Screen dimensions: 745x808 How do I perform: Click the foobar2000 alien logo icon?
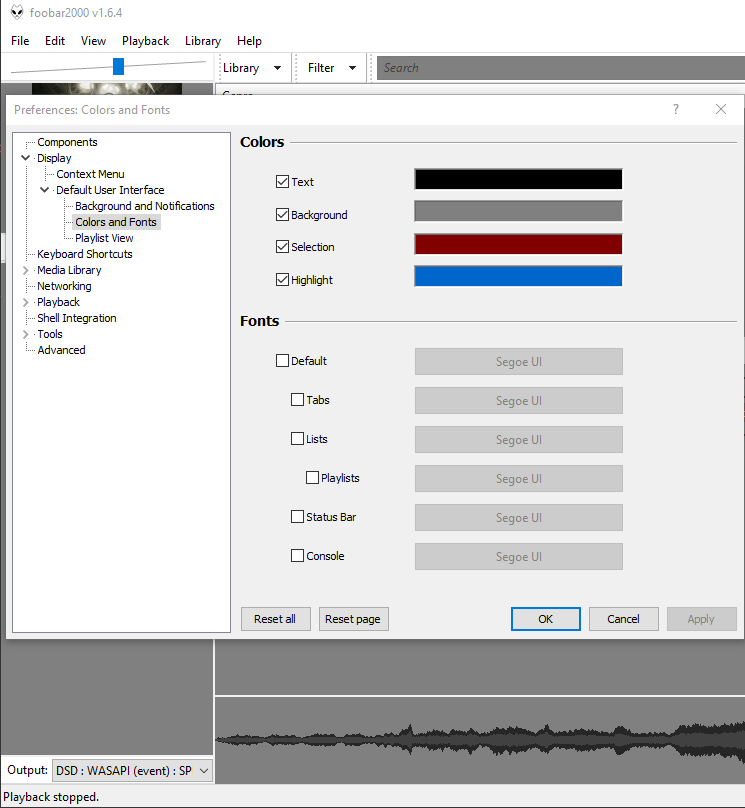pos(17,12)
